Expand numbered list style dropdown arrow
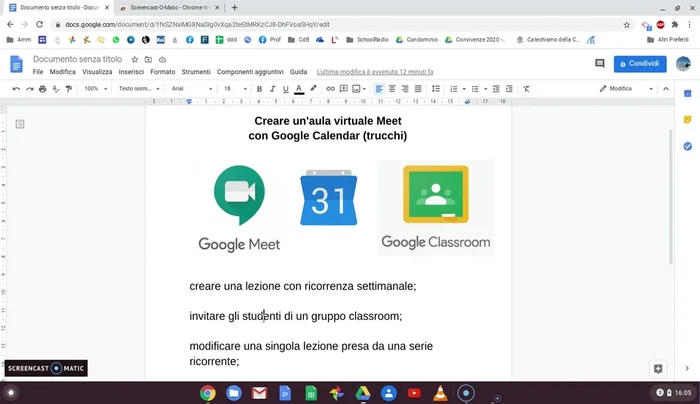700x404 pixels. click(x=464, y=89)
